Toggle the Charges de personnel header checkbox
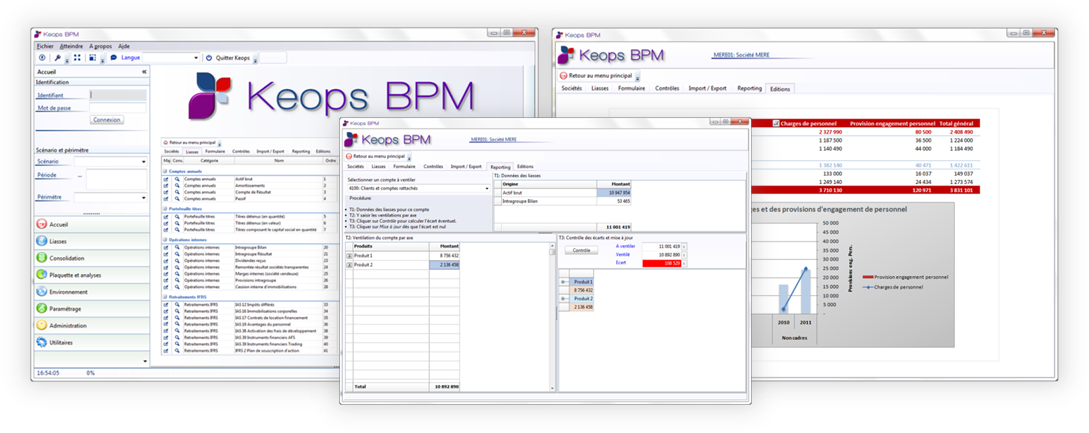 click(x=776, y=123)
